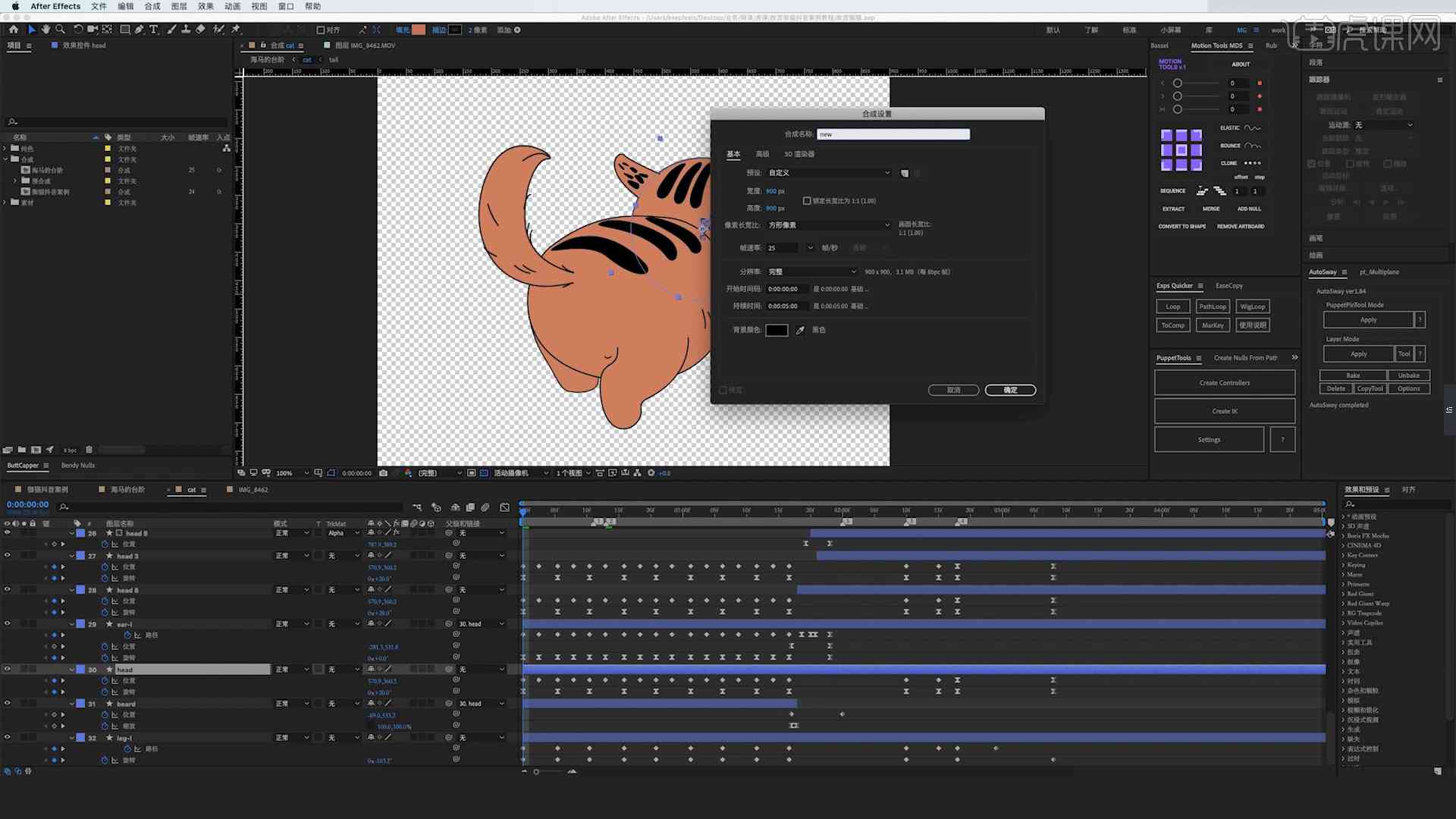Open the pixel aspect ratio dropdown
Image resolution: width=1456 pixels, height=819 pixels.
(829, 225)
